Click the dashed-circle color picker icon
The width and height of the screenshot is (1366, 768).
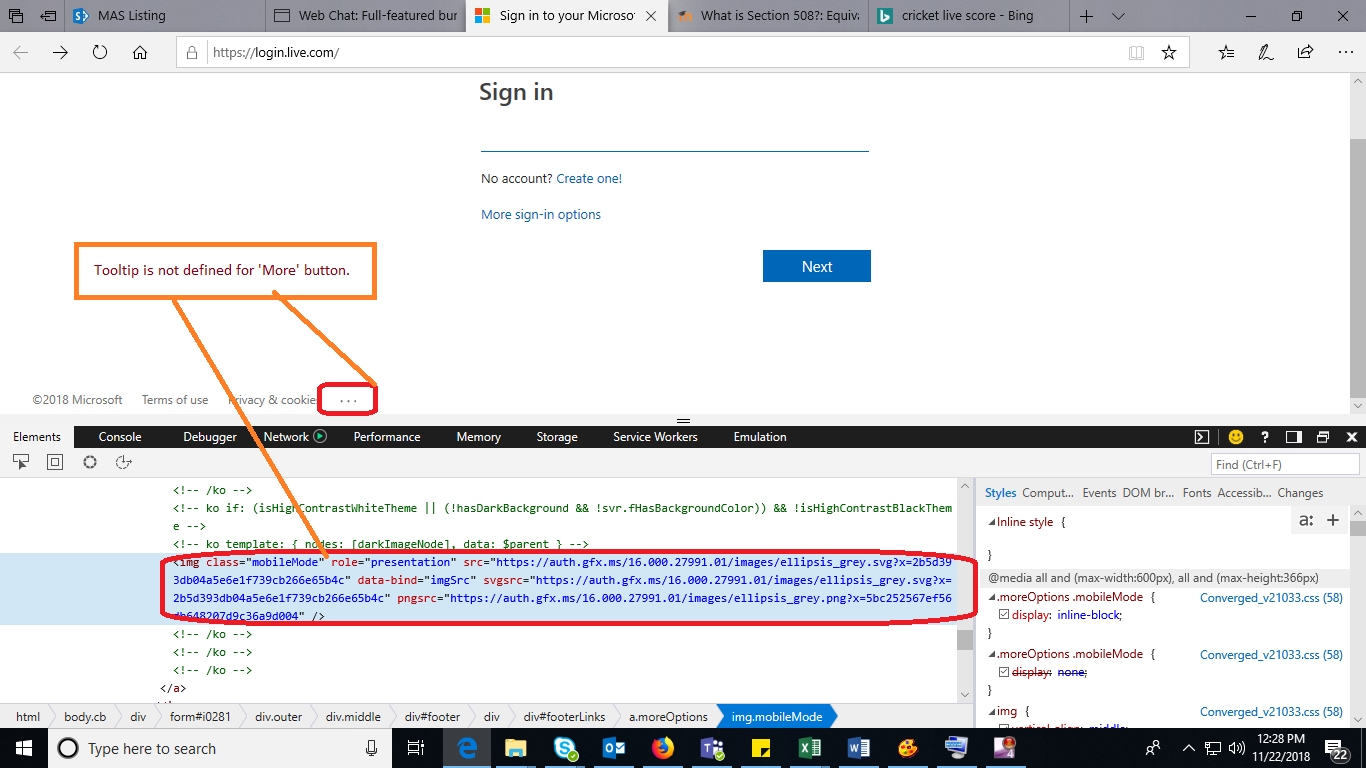point(89,462)
